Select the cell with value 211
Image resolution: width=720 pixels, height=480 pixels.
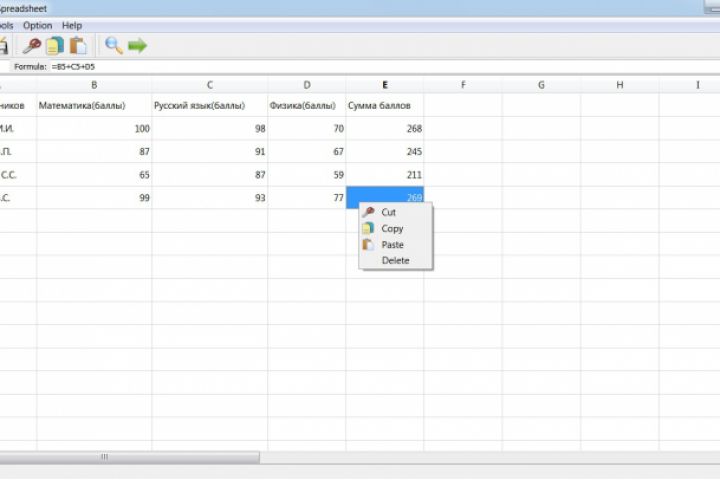[385, 175]
